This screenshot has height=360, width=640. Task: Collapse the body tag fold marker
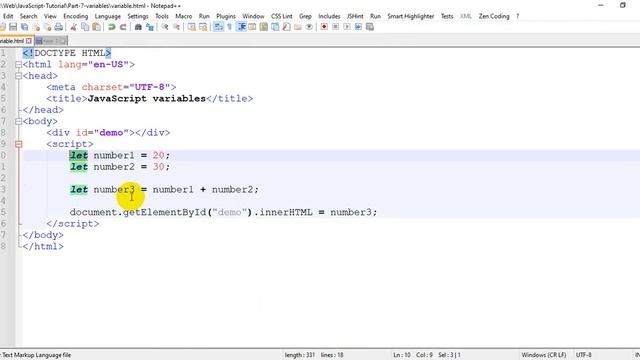tap(18, 121)
